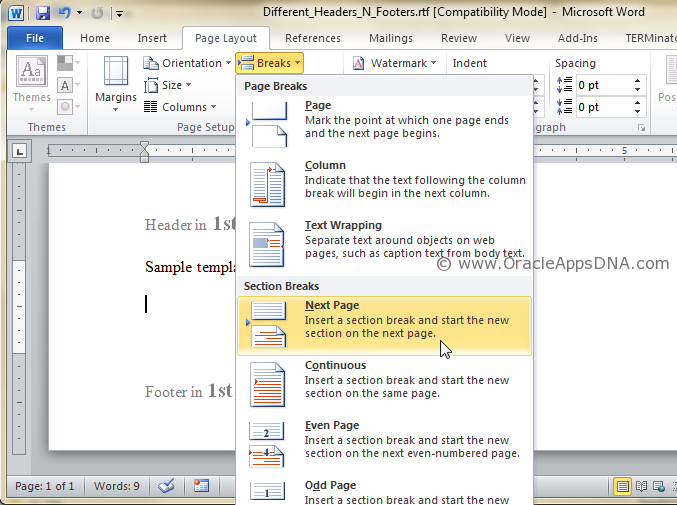Click the Header in 1st text
Screen dimensions: 677x505
point(190,224)
